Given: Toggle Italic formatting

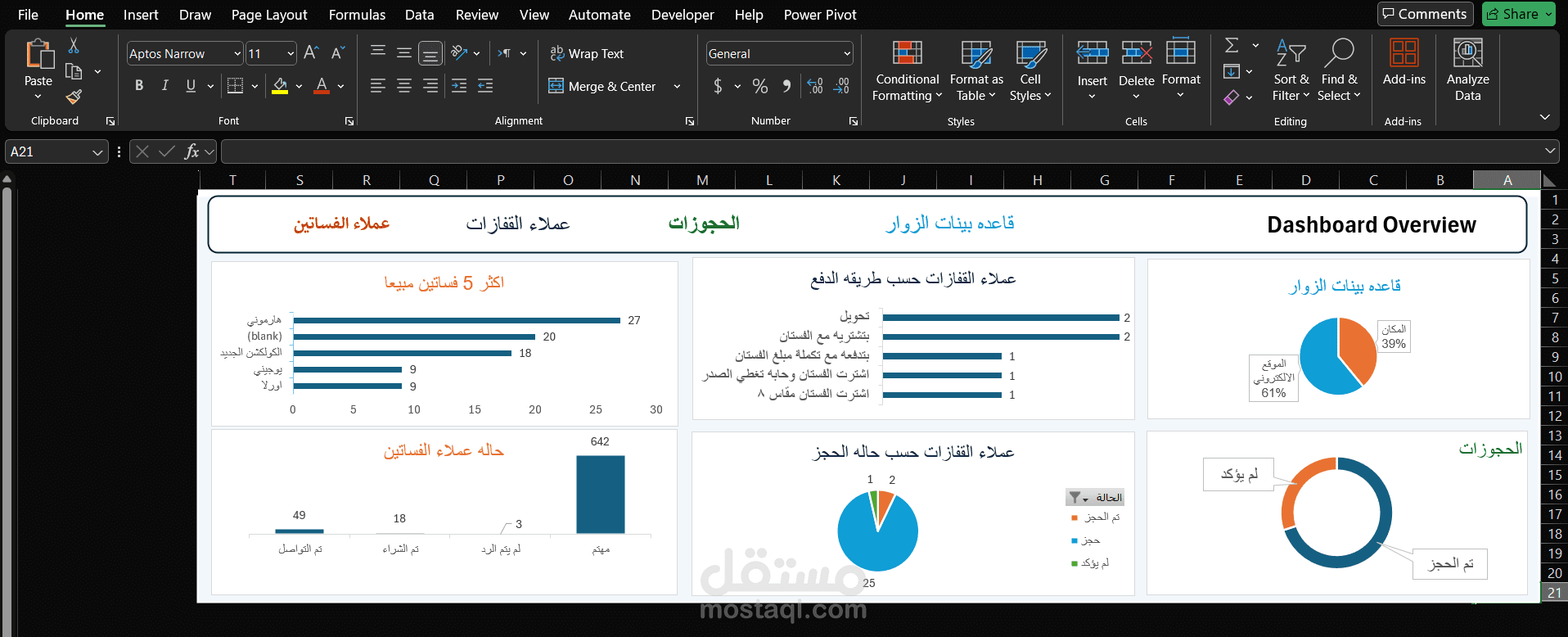Looking at the screenshot, I should (164, 85).
